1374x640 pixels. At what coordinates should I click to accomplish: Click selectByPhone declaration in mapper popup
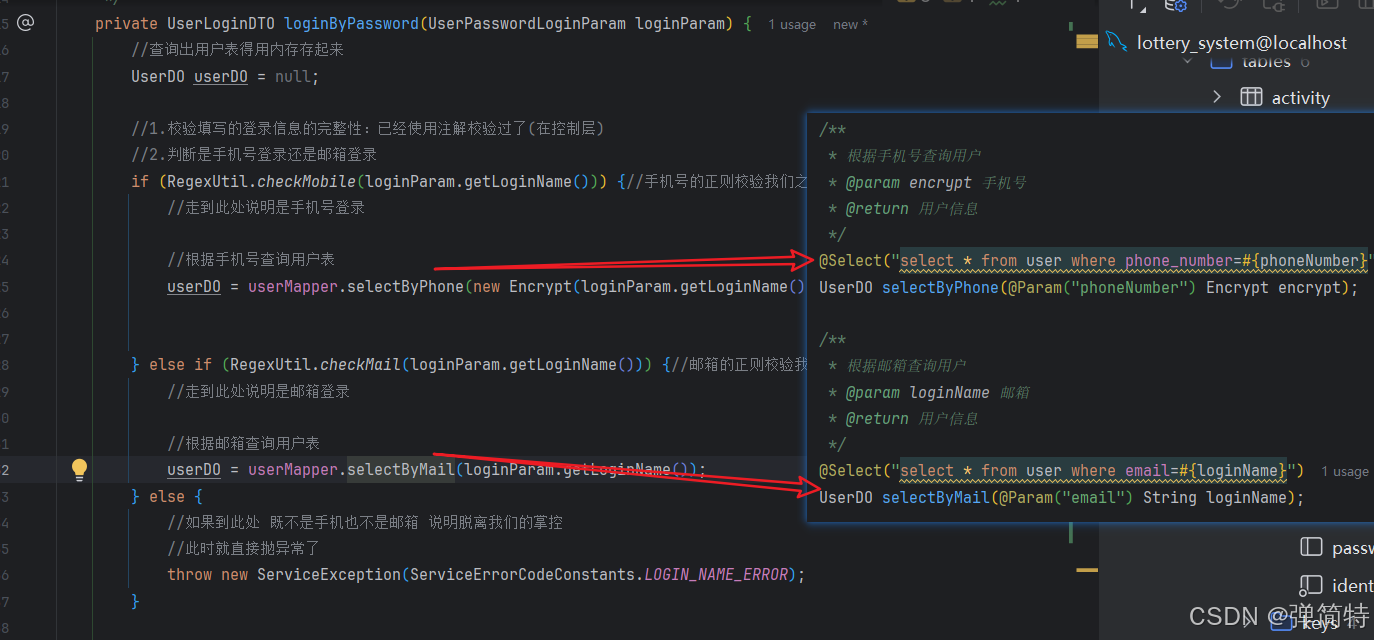940,287
